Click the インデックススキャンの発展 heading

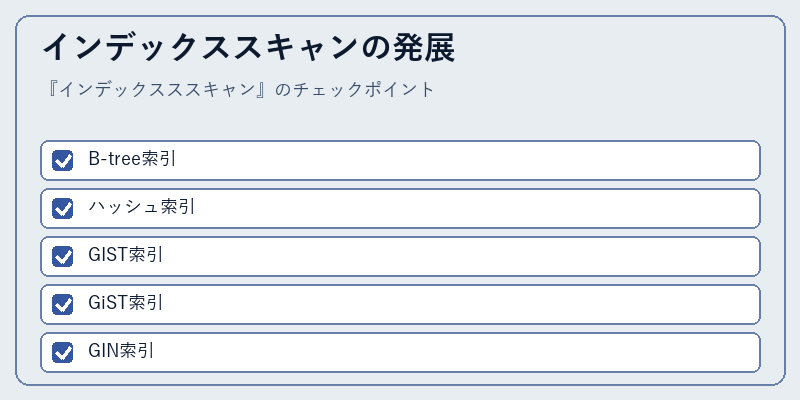click(248, 48)
